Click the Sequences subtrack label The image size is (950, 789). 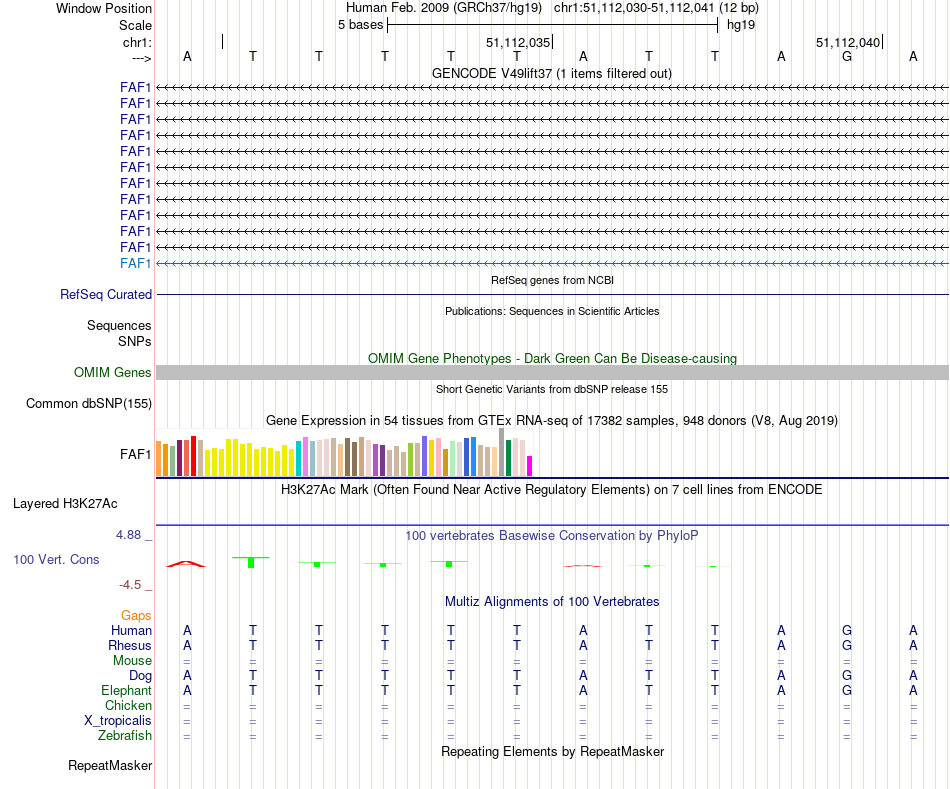point(119,325)
